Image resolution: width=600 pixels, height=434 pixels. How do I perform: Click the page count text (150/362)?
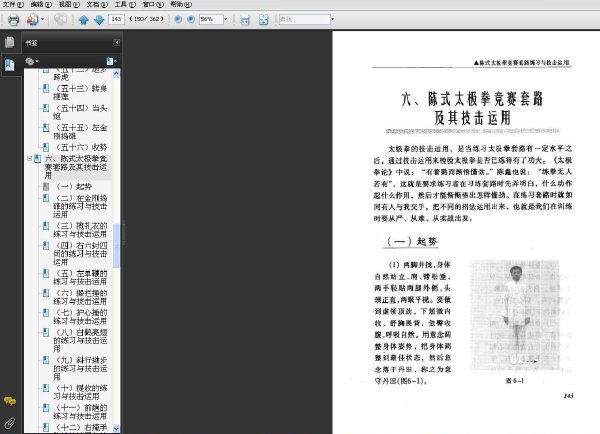click(147, 19)
